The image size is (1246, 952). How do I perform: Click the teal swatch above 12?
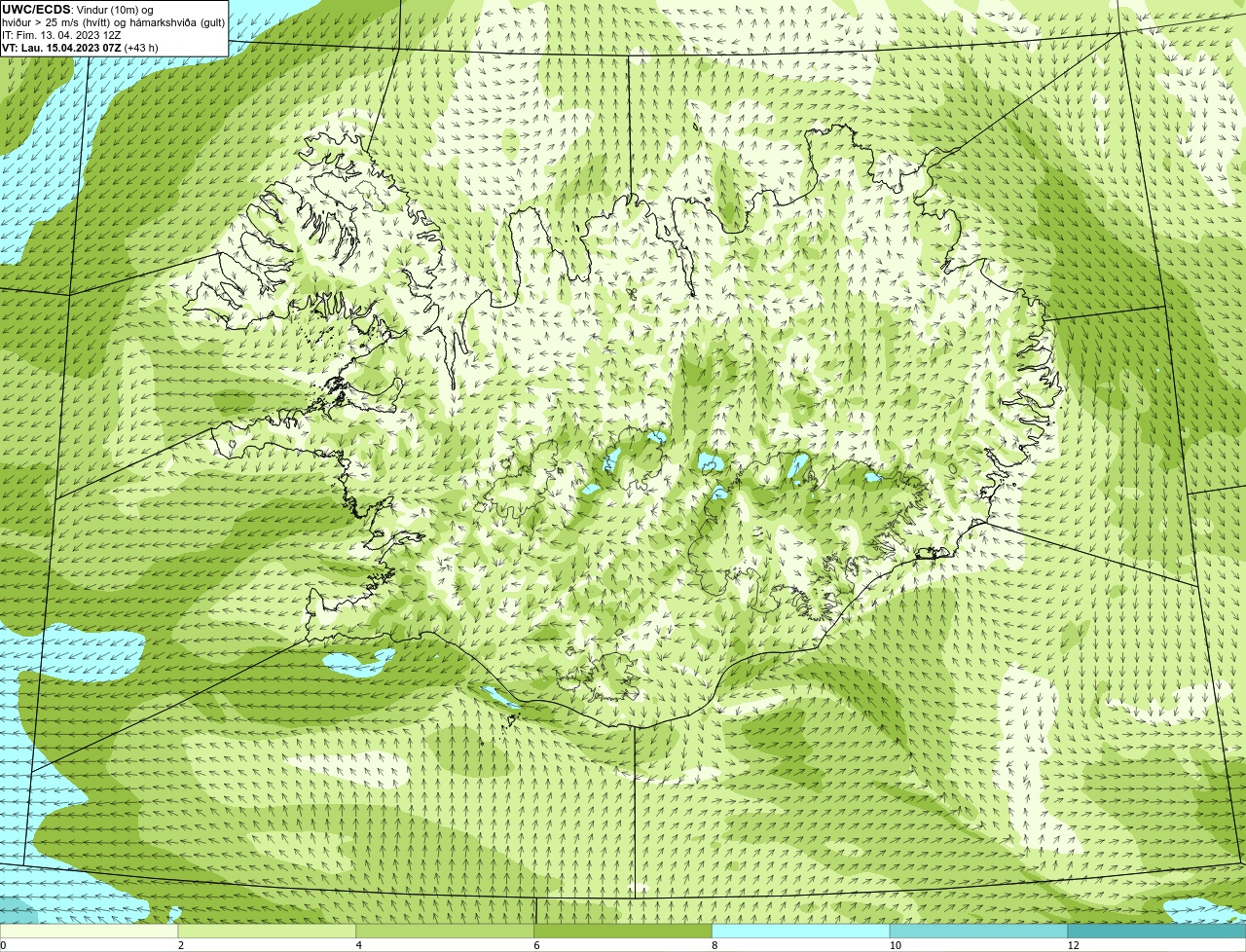(1156, 931)
